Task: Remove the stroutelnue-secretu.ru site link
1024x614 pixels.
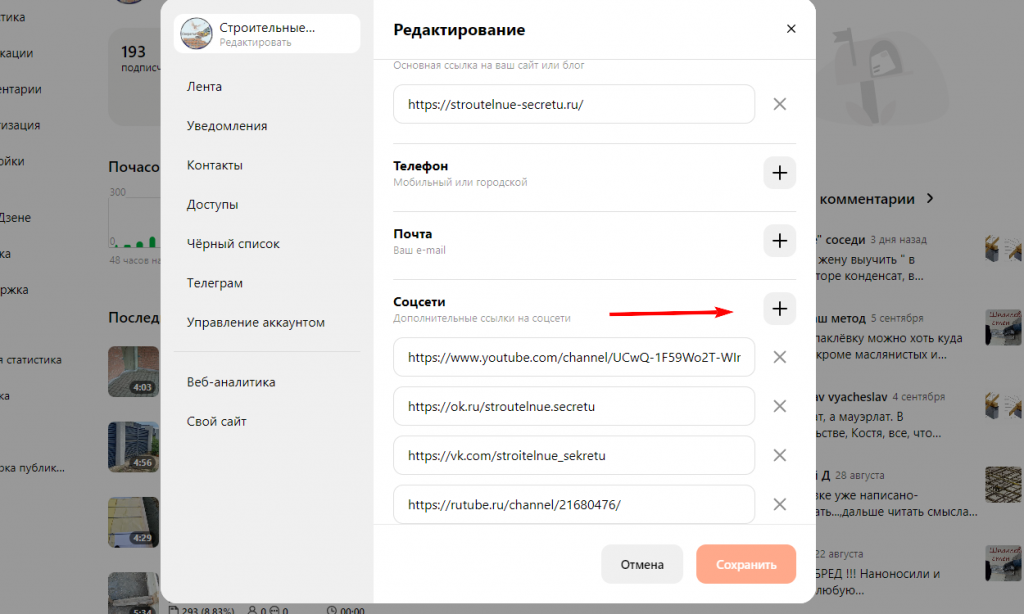Action: click(779, 105)
